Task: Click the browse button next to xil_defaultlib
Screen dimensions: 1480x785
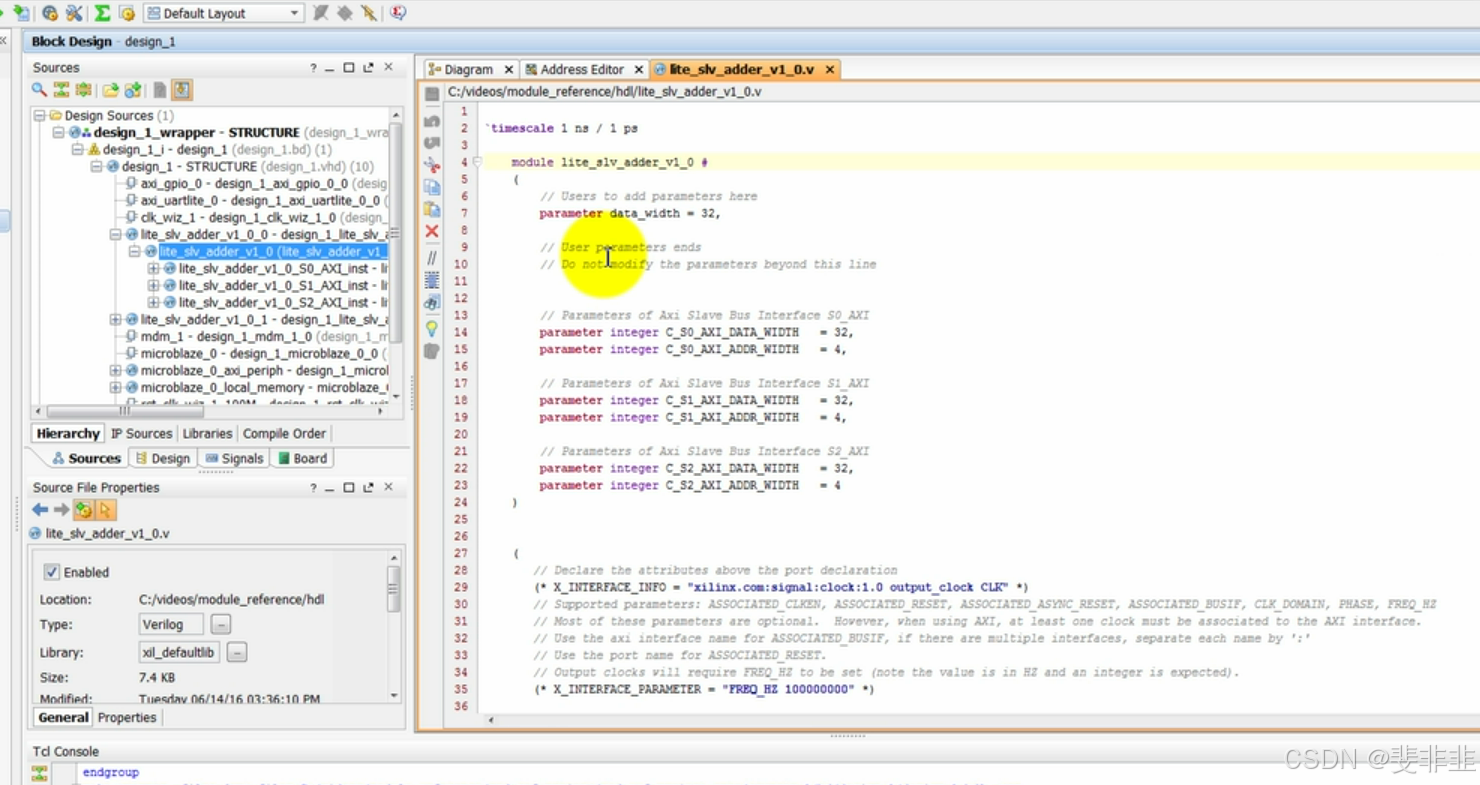Action: [237, 652]
